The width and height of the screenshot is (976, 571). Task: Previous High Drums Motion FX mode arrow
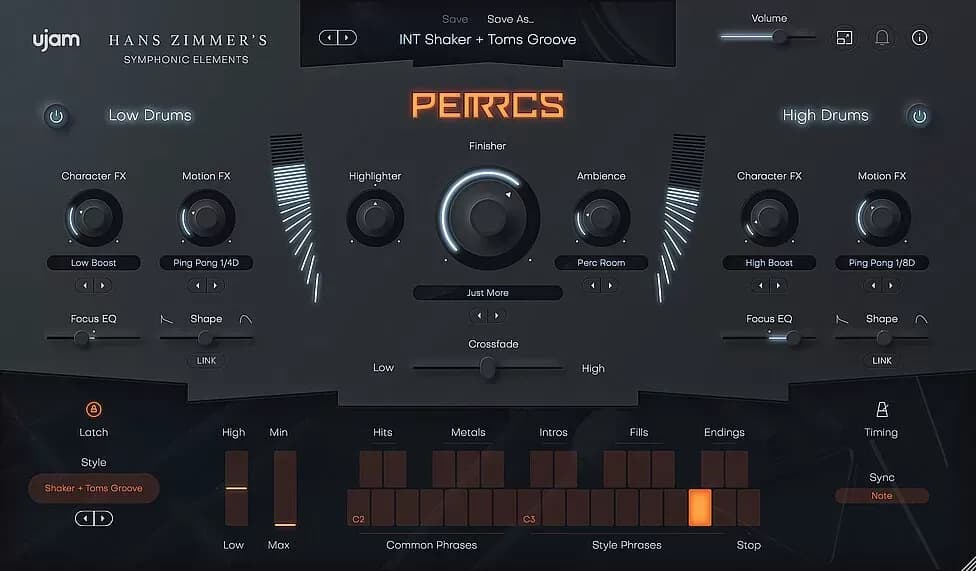873,286
